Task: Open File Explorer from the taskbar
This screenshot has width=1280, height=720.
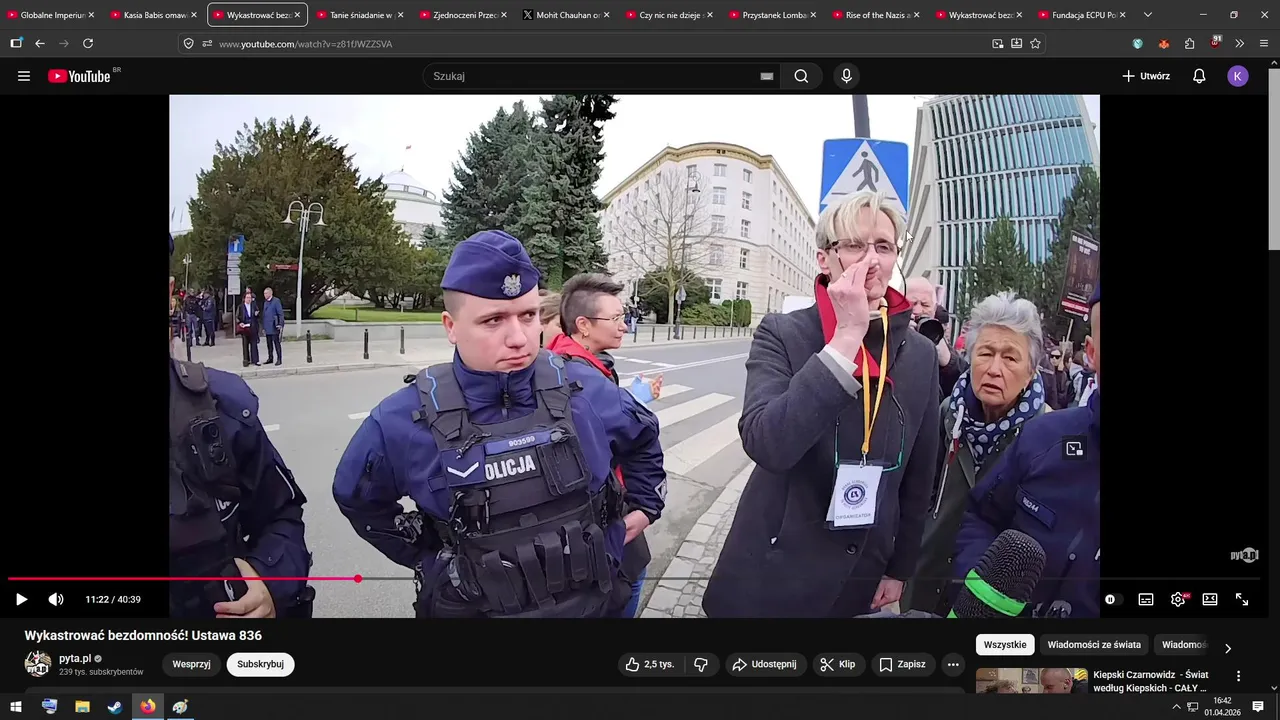Action: 82,707
